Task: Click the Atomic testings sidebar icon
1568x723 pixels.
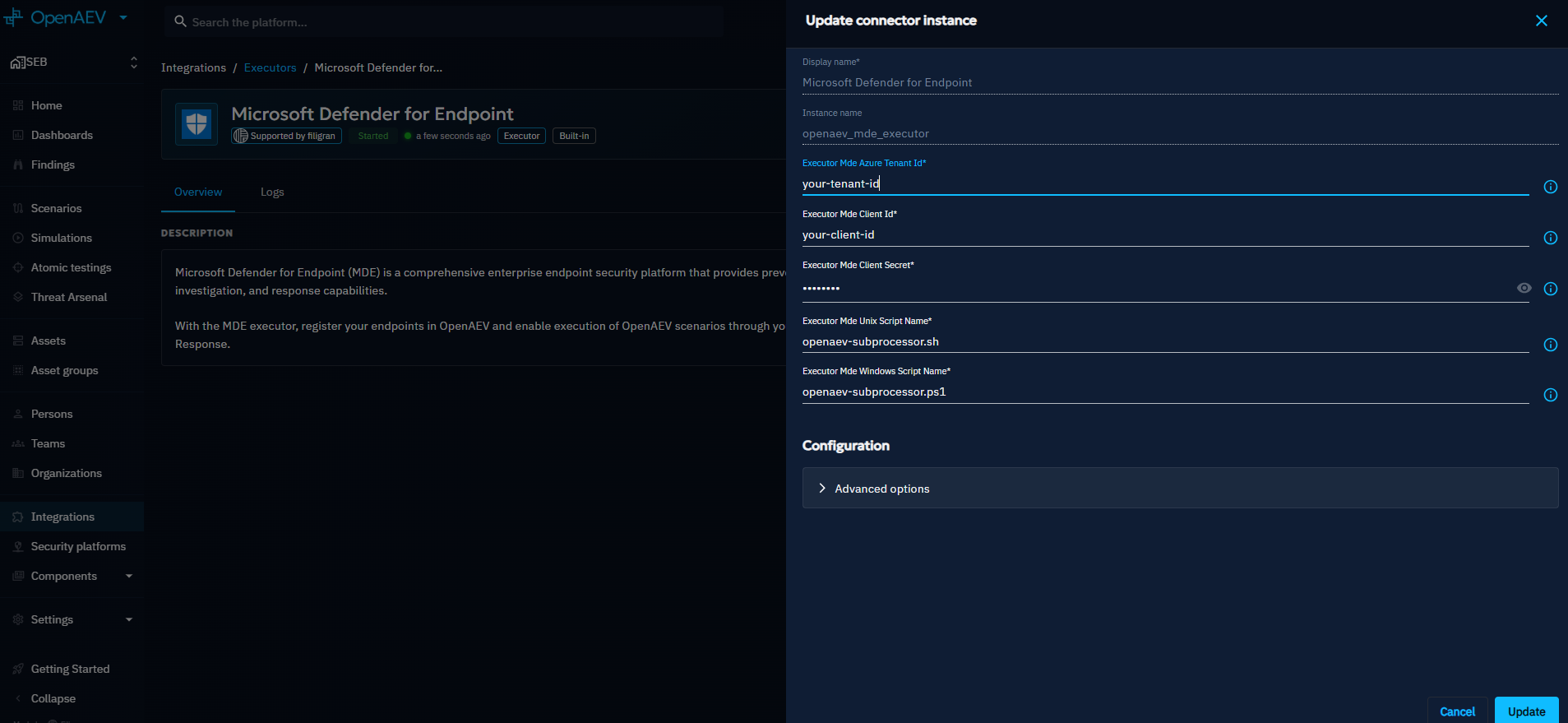Action: [x=18, y=267]
